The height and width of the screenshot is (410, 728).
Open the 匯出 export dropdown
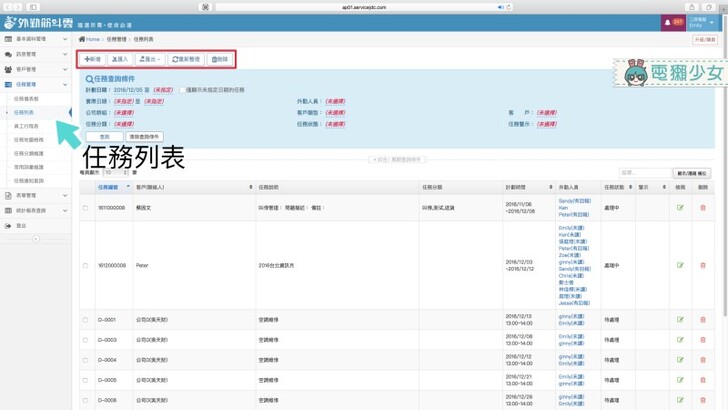(x=149, y=60)
